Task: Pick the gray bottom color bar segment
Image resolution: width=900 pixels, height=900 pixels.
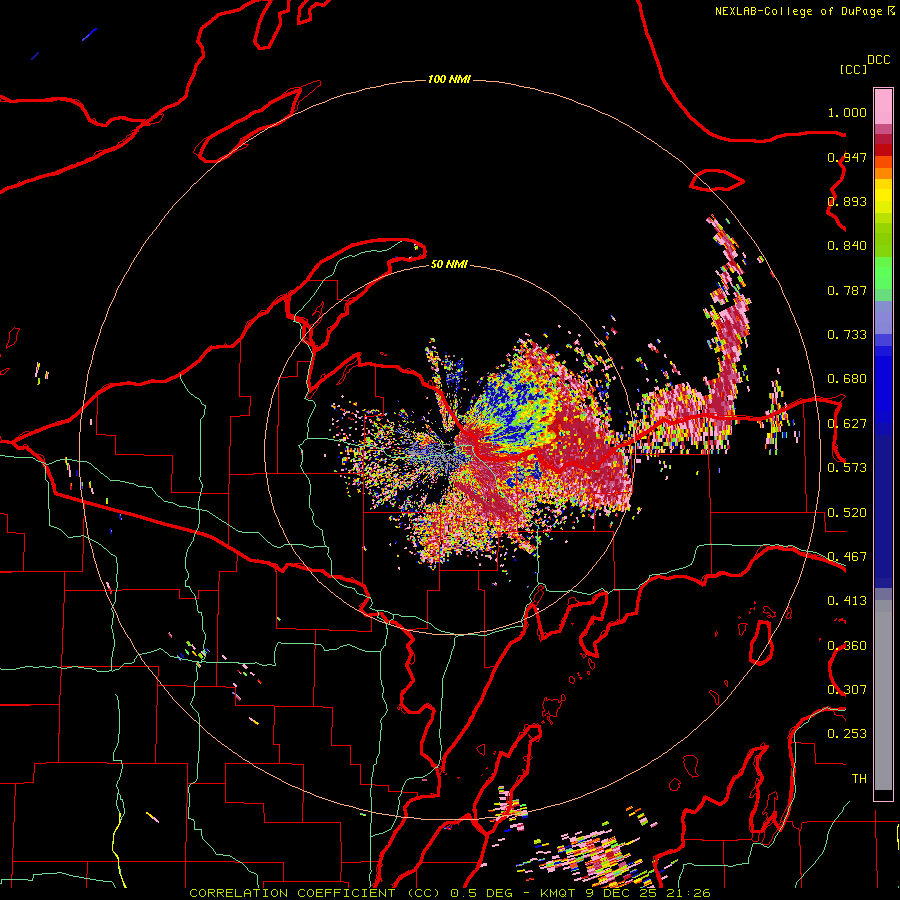Action: point(883,695)
